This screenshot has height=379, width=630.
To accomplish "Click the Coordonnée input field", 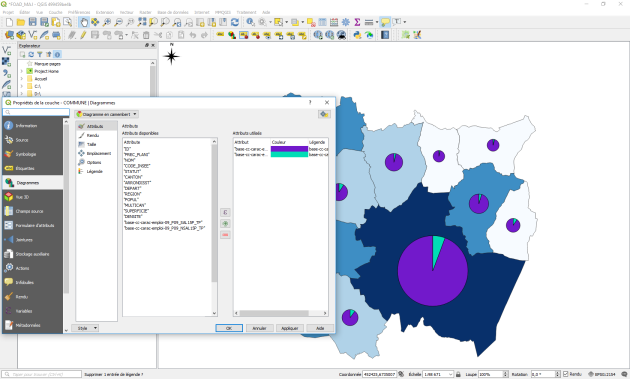I will [x=380, y=374].
